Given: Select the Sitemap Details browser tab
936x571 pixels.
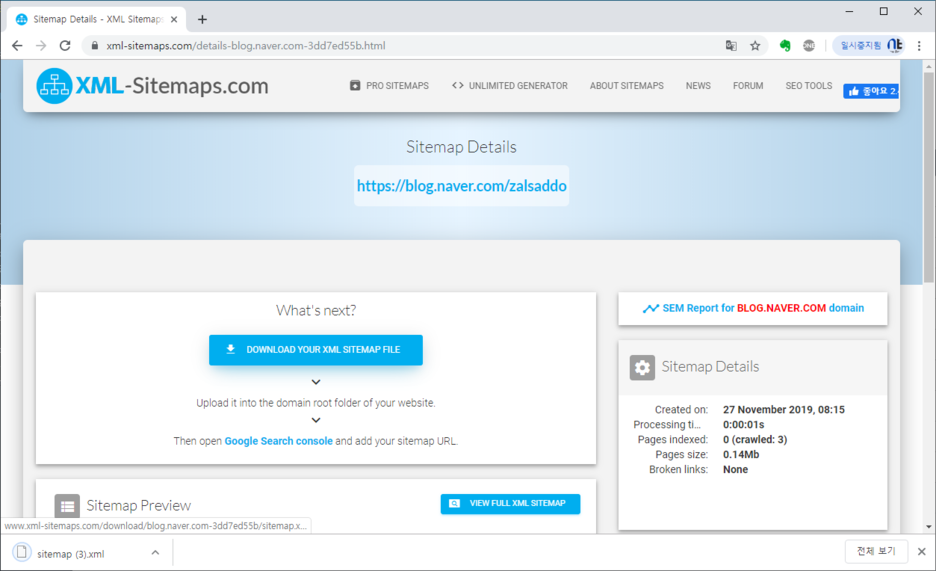Looking at the screenshot, I should [97, 19].
